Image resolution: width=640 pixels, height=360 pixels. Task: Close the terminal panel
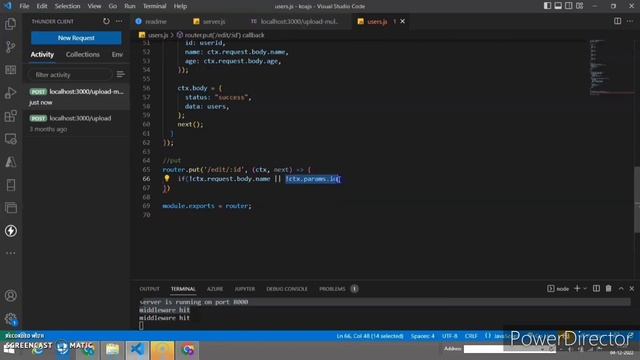(x=631, y=289)
